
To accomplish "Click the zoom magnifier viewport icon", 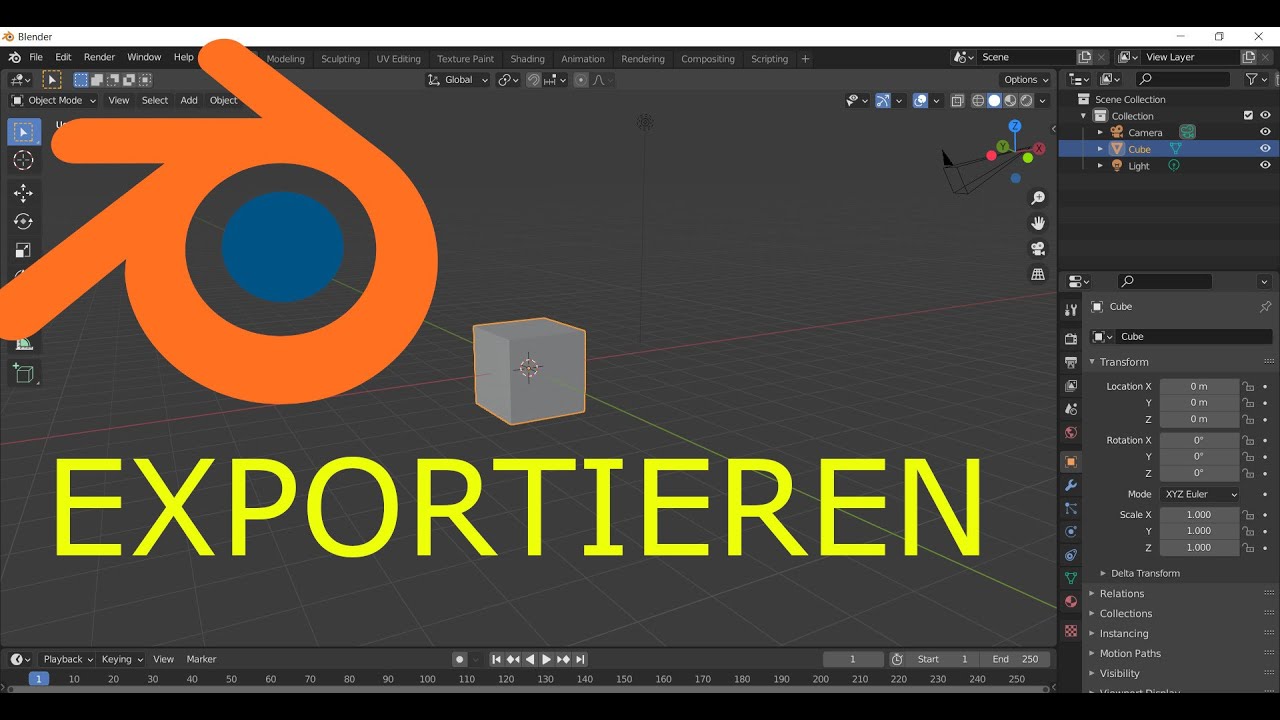I will coord(1038,198).
